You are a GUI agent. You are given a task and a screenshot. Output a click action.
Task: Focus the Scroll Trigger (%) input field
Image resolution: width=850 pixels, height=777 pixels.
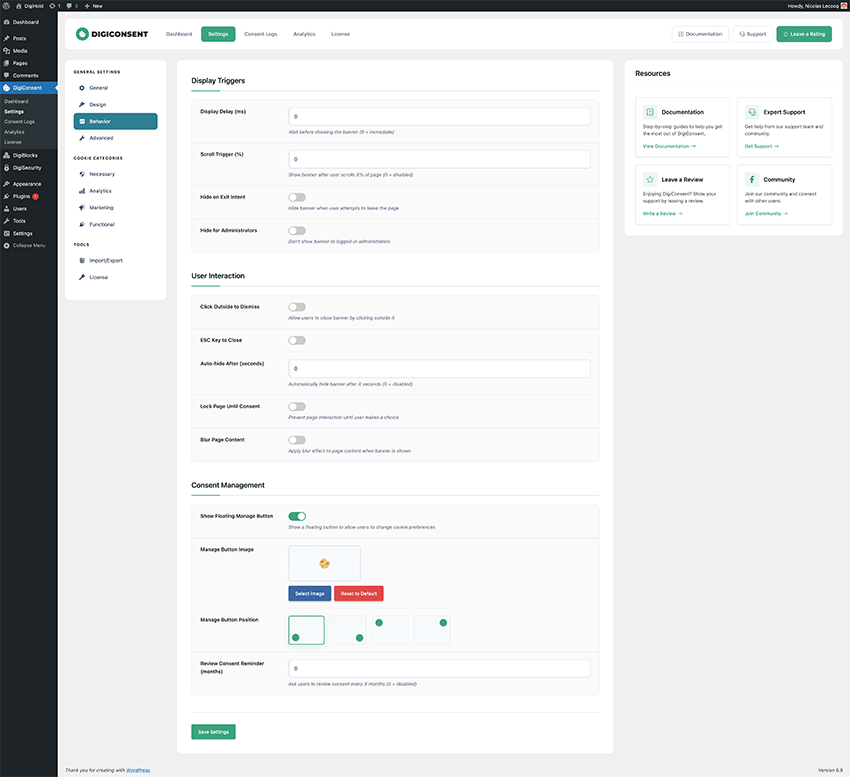tap(439, 159)
